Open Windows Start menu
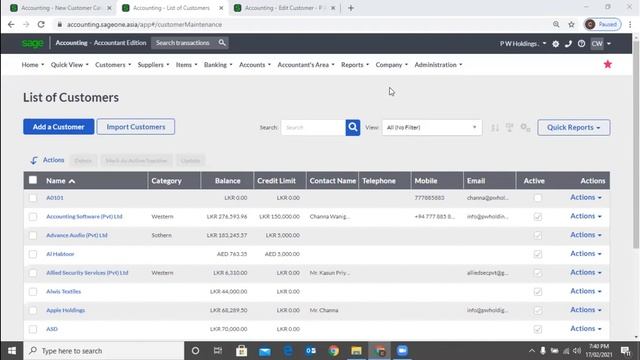Image resolution: width=640 pixels, height=360 pixels. click(x=12, y=351)
